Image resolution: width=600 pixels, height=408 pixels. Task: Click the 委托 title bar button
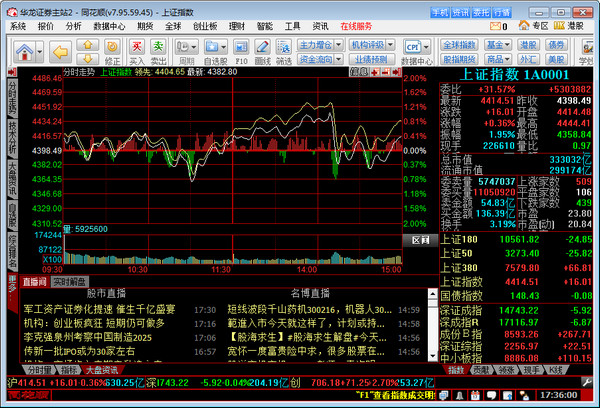[x=481, y=13]
